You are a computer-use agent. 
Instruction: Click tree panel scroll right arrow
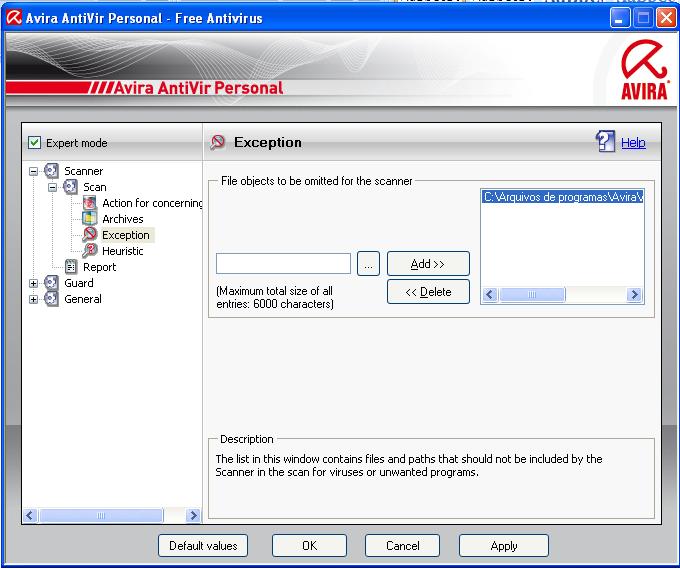(x=193, y=515)
